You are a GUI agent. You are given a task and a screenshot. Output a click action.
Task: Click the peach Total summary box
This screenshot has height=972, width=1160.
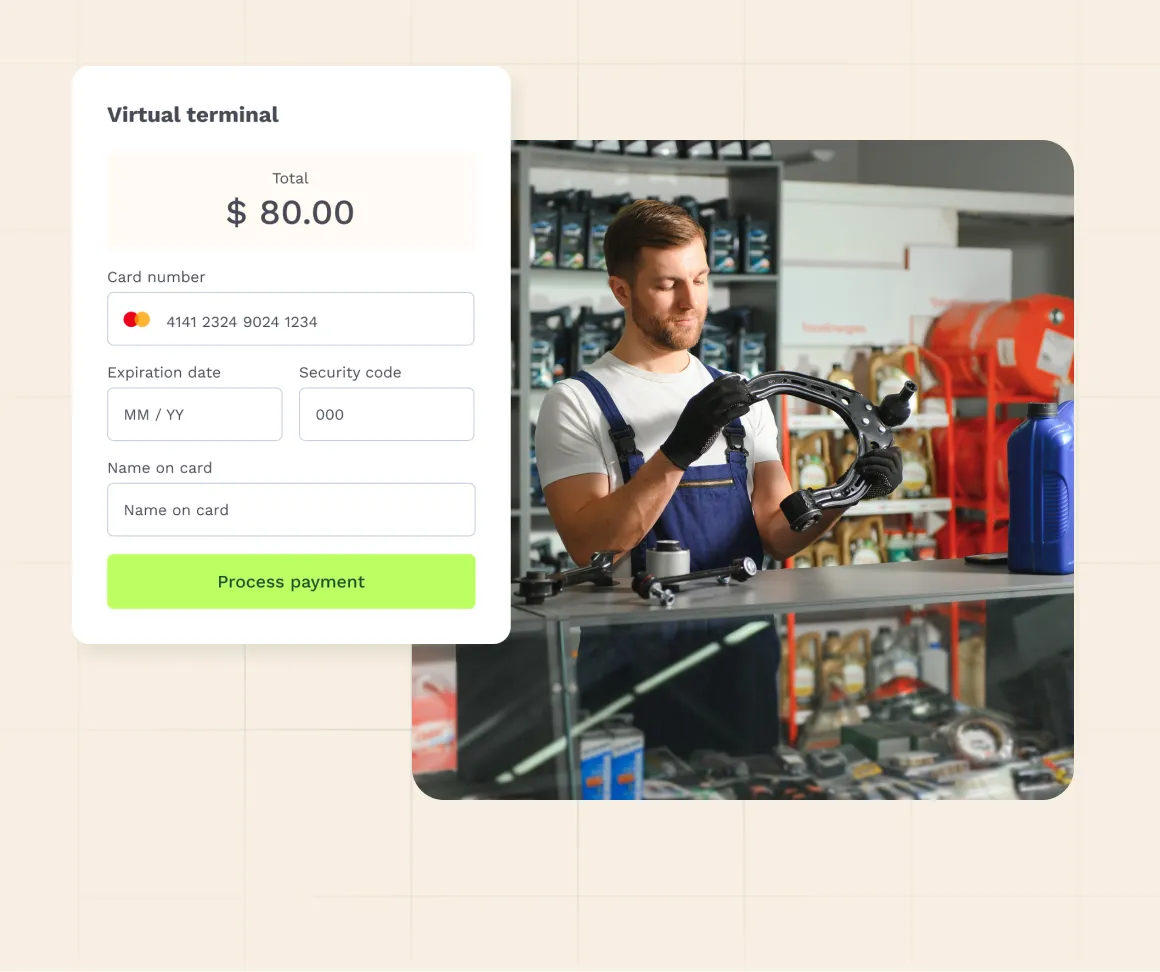coord(291,200)
